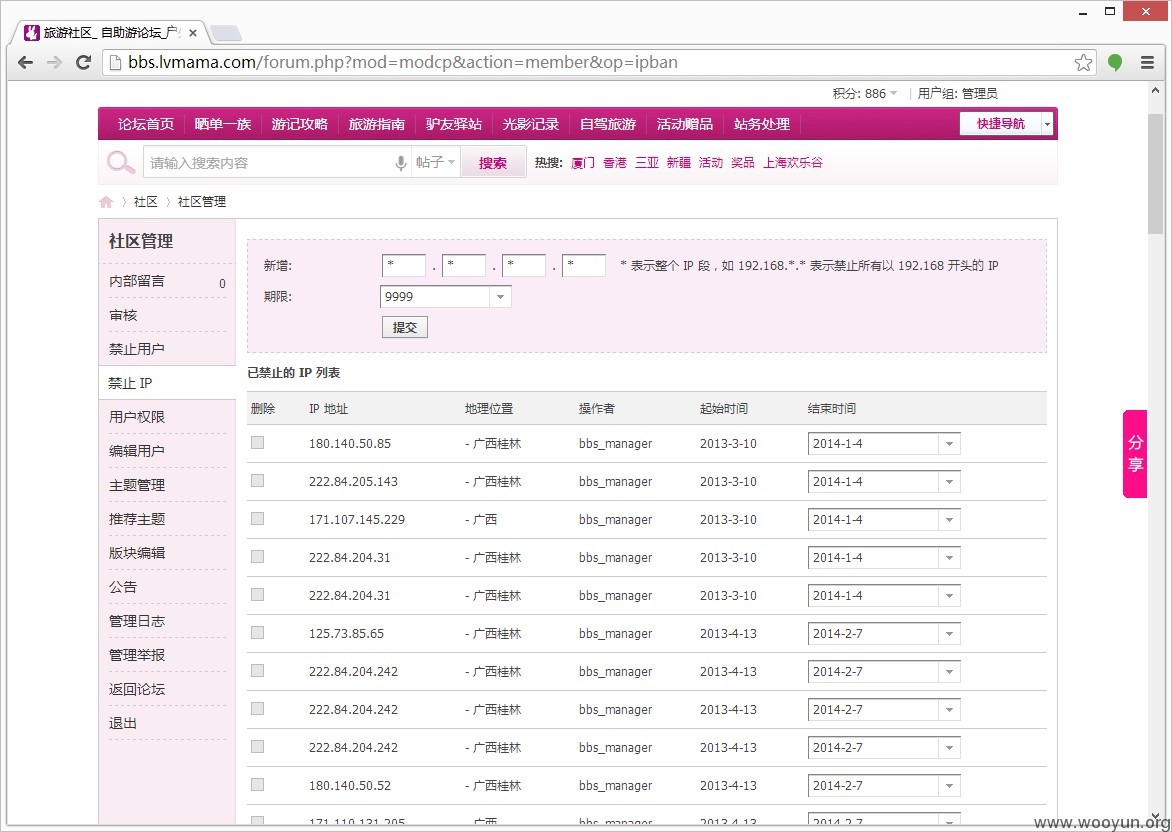Click the 快捷导航 button
This screenshot has width=1172, height=832.
coord(1001,124)
